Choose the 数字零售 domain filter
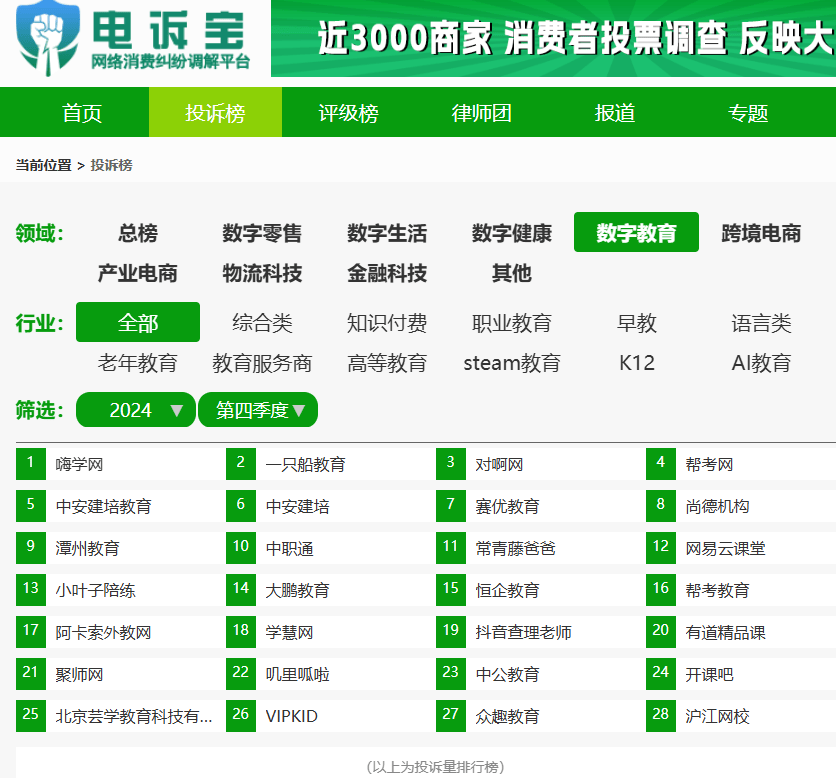The width and height of the screenshot is (836, 778). tap(262, 233)
